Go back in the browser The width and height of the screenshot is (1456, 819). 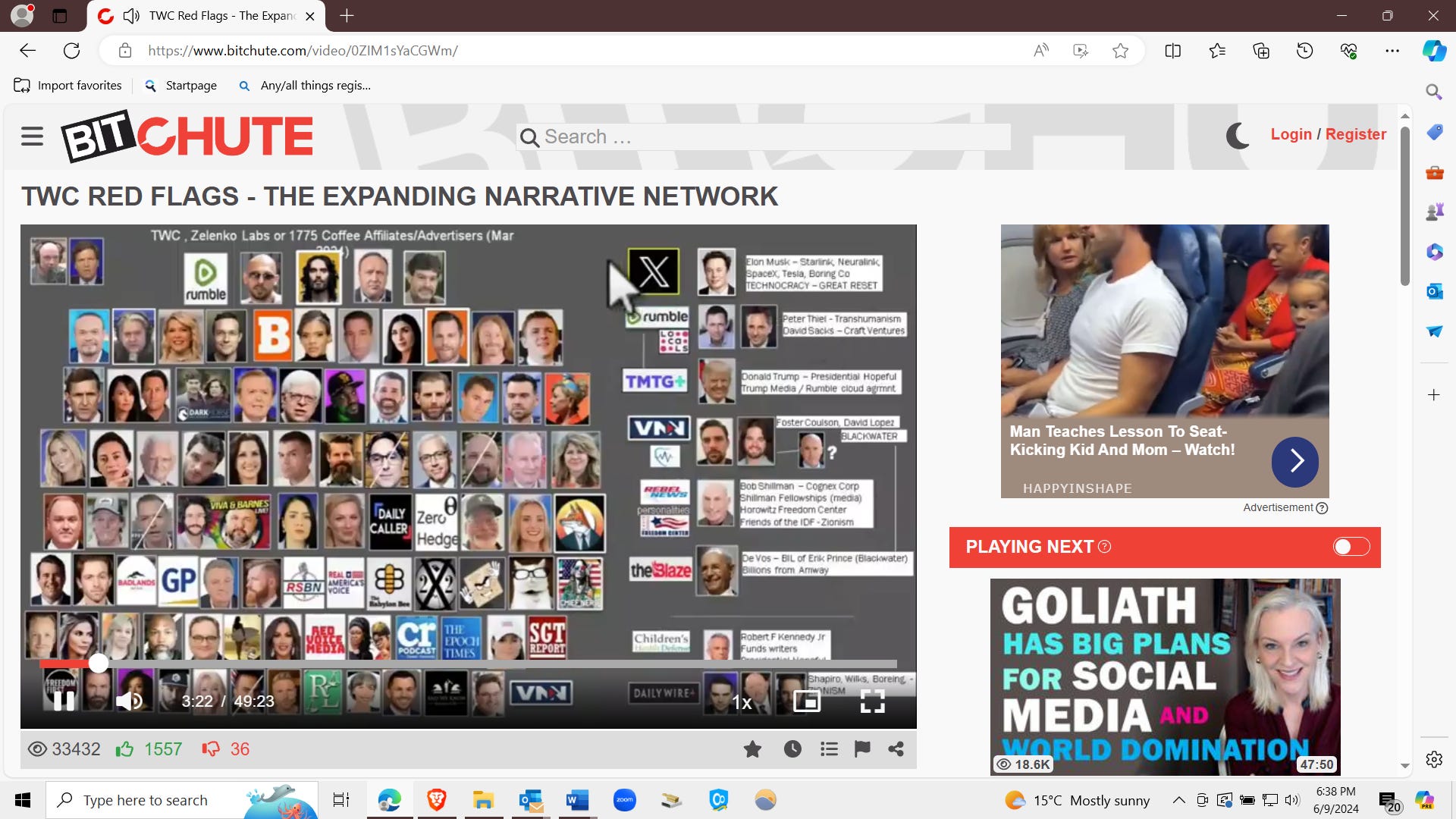point(28,51)
